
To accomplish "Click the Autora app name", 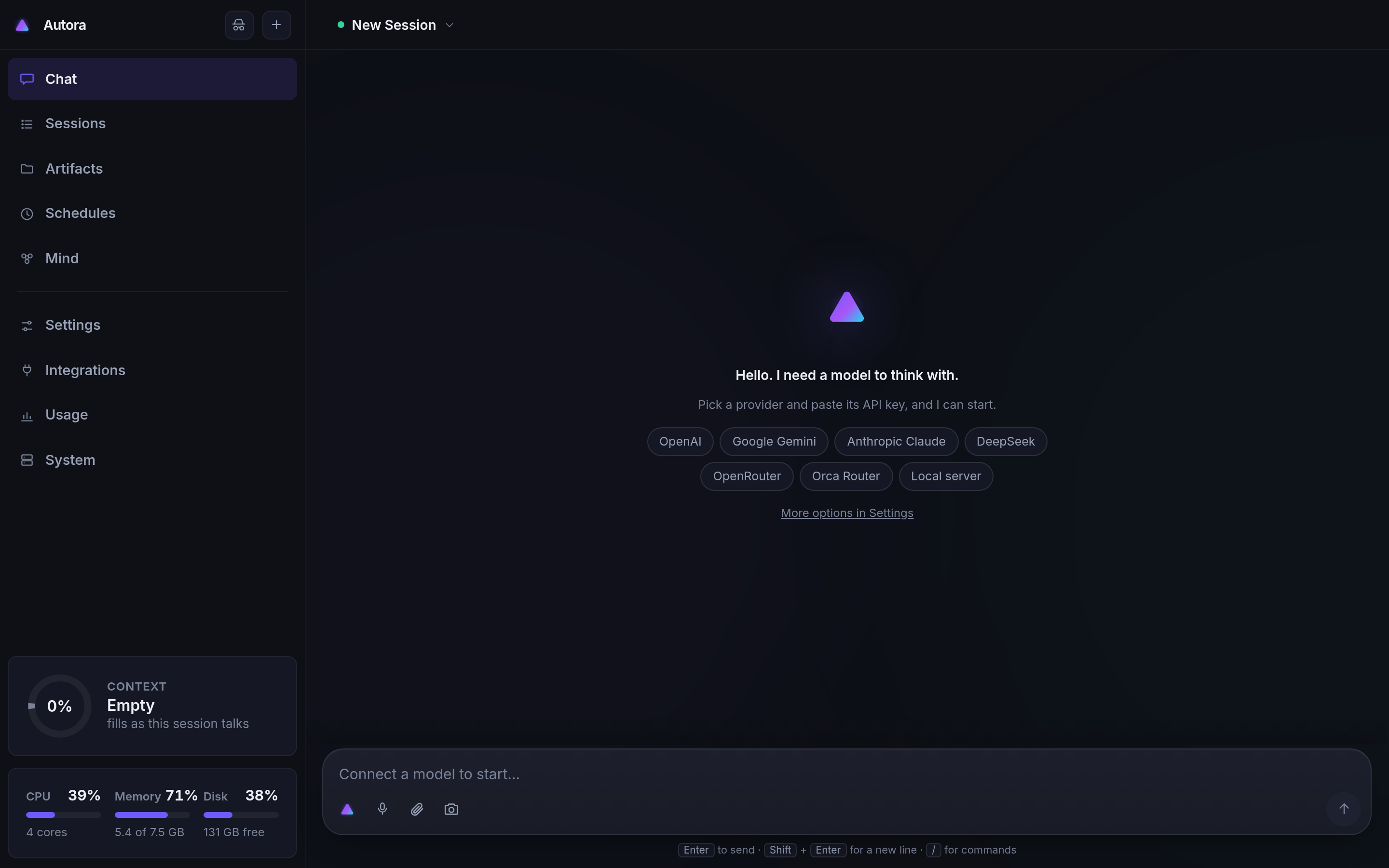I will tap(65, 25).
